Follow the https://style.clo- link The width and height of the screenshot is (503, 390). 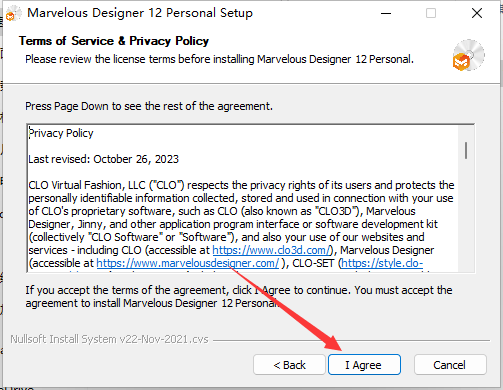[382, 263]
